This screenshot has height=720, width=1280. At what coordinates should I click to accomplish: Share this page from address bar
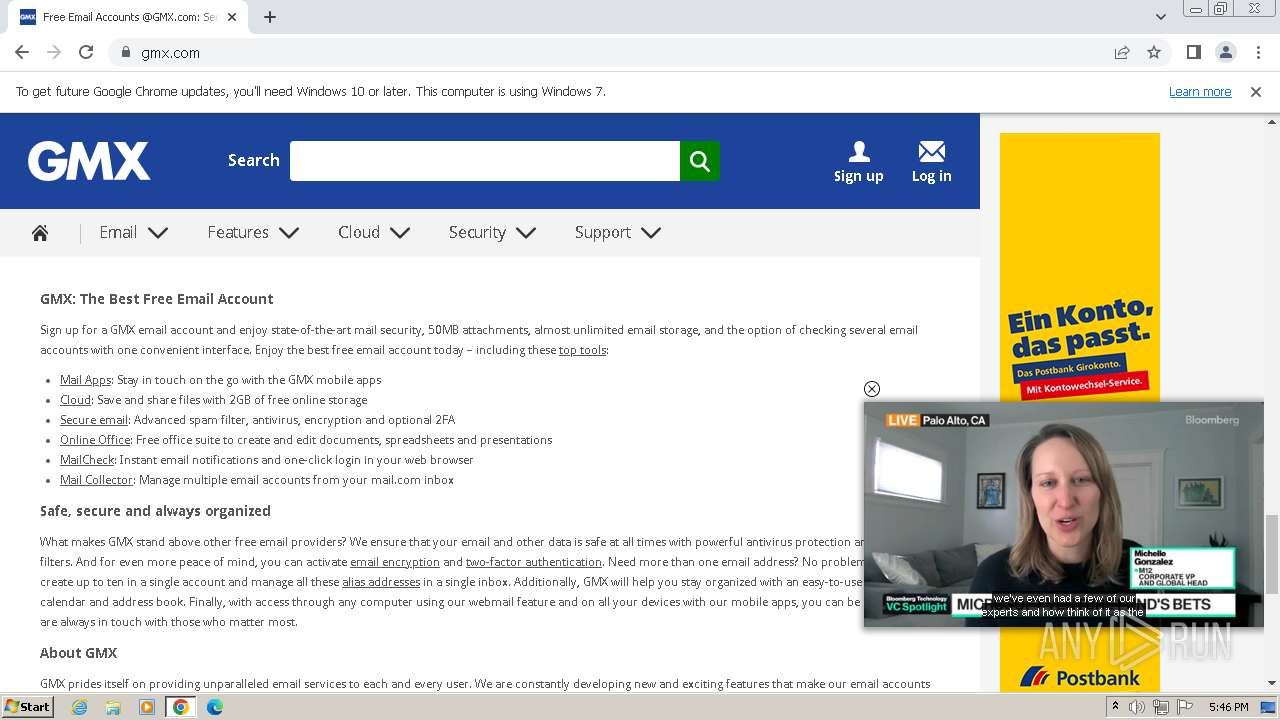coord(1122,52)
